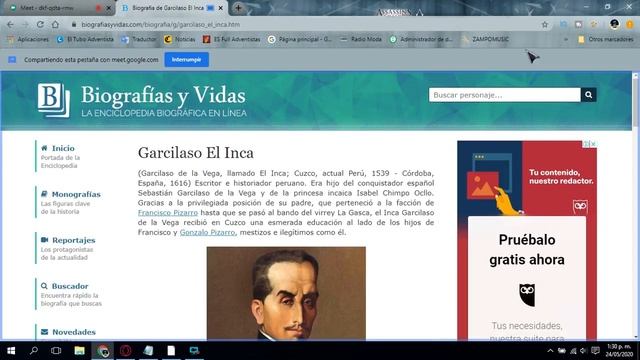
Task: Close the Biografia de Garcilaso tab
Action: (221, 8)
